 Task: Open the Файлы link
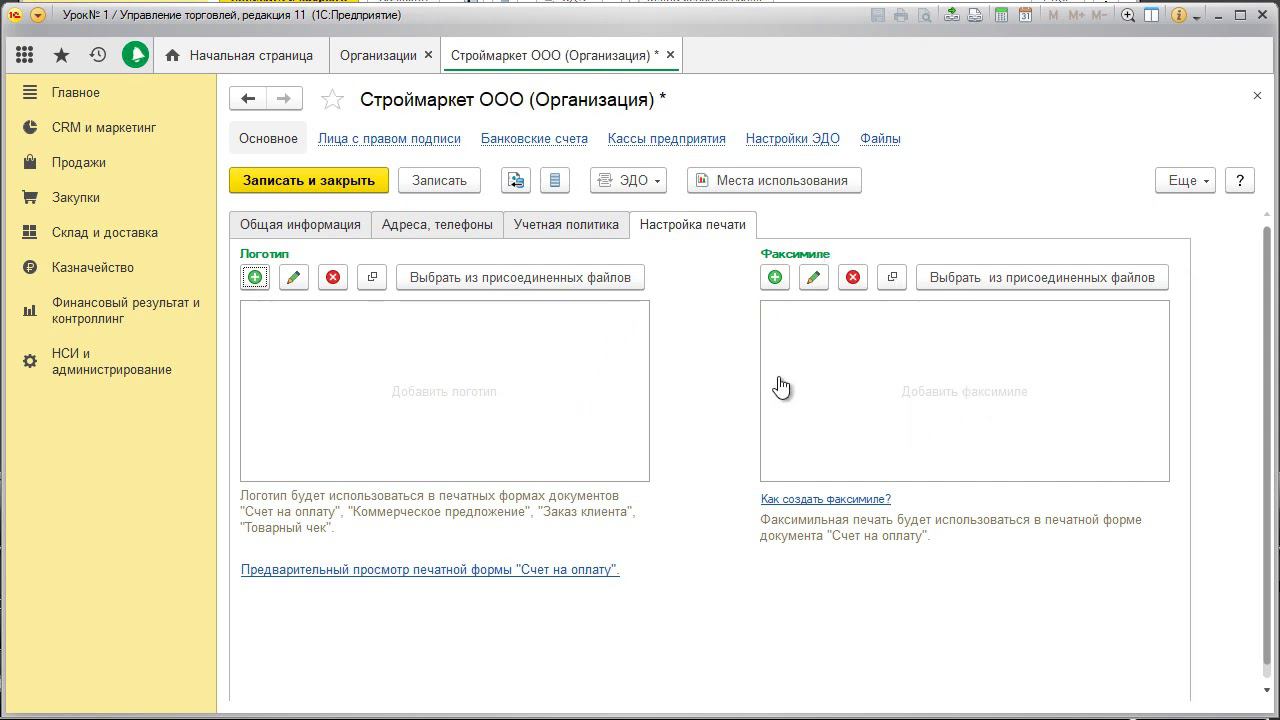tap(880, 139)
